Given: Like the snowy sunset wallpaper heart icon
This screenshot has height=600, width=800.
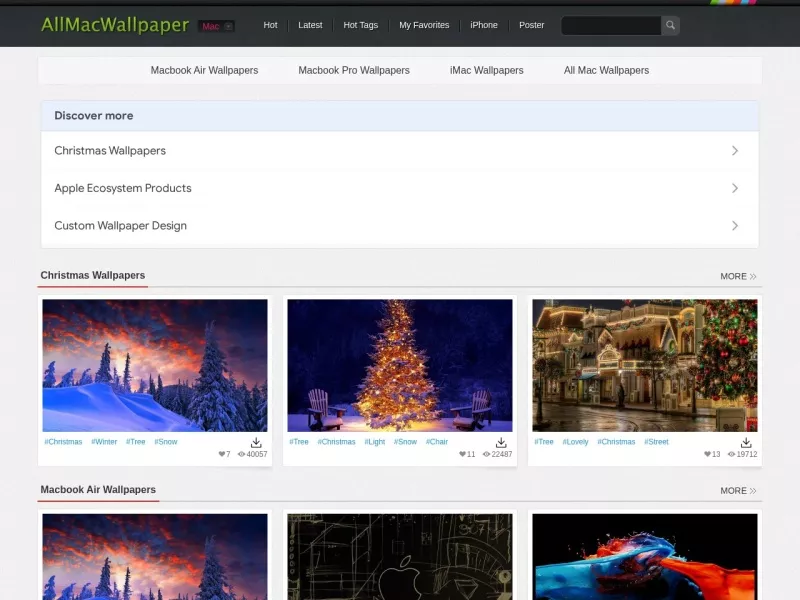Looking at the screenshot, I should coord(221,454).
